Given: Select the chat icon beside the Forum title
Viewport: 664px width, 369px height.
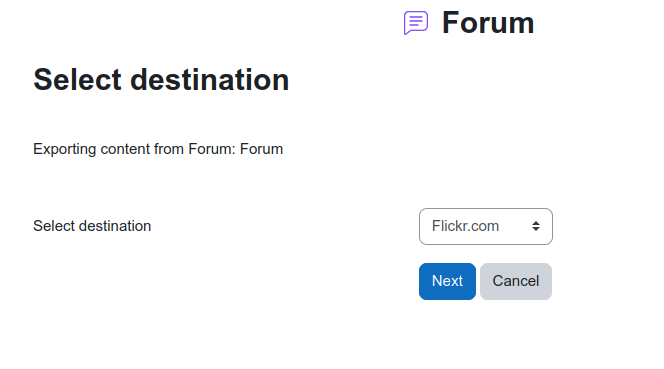Looking at the screenshot, I should click(416, 22).
